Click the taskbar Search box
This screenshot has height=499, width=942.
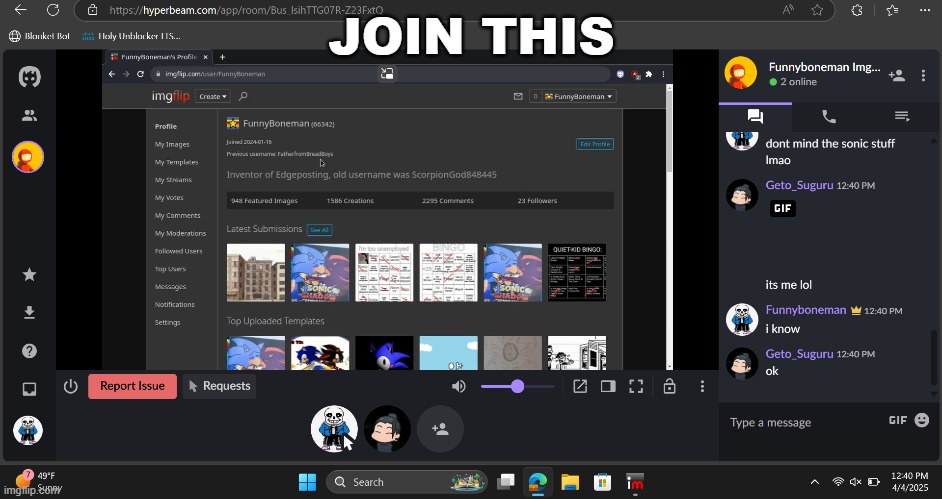407,482
